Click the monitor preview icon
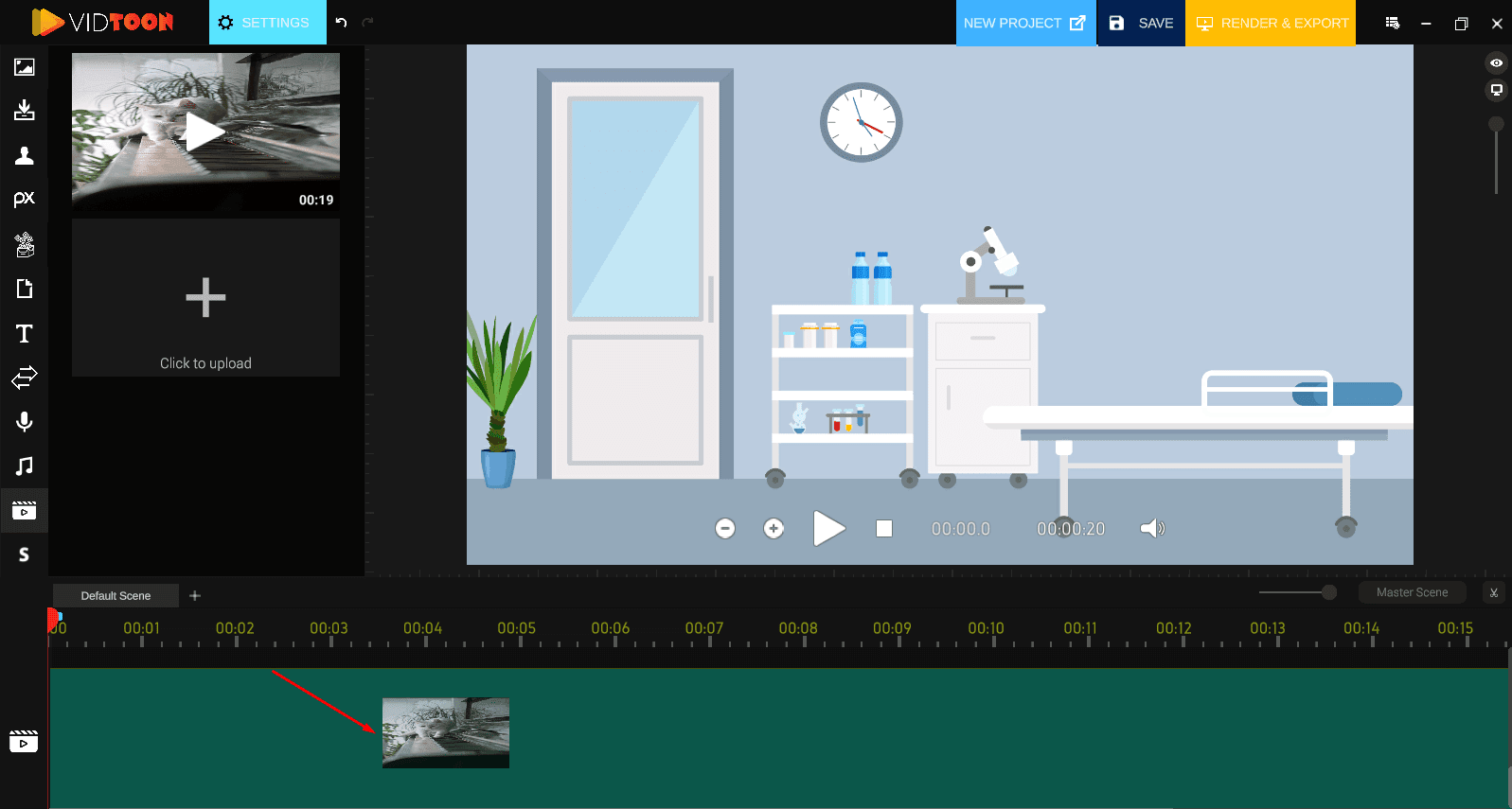The height and width of the screenshot is (809, 1512). pyautogui.click(x=1497, y=90)
